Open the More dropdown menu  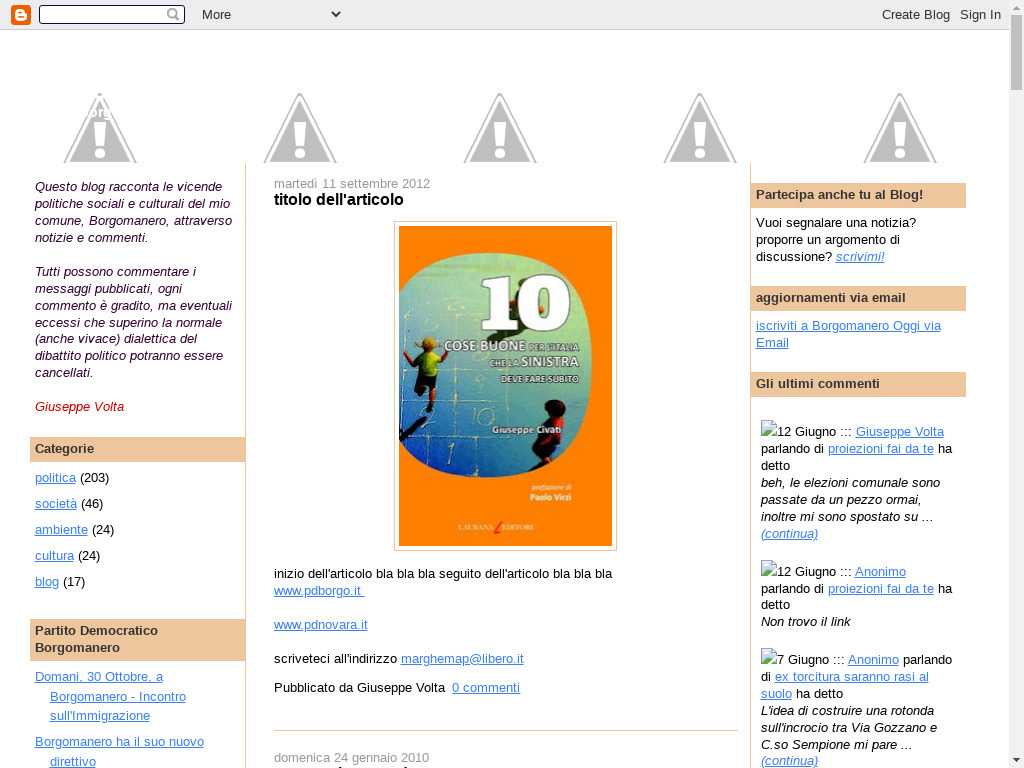(270, 14)
